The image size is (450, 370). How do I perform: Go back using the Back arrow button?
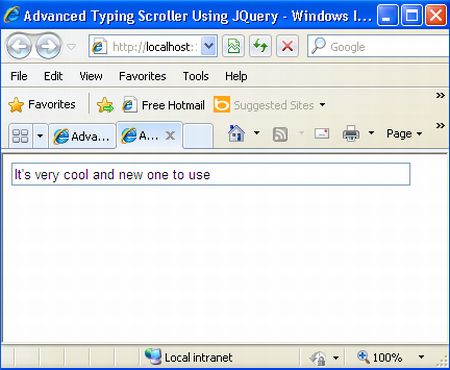19,46
